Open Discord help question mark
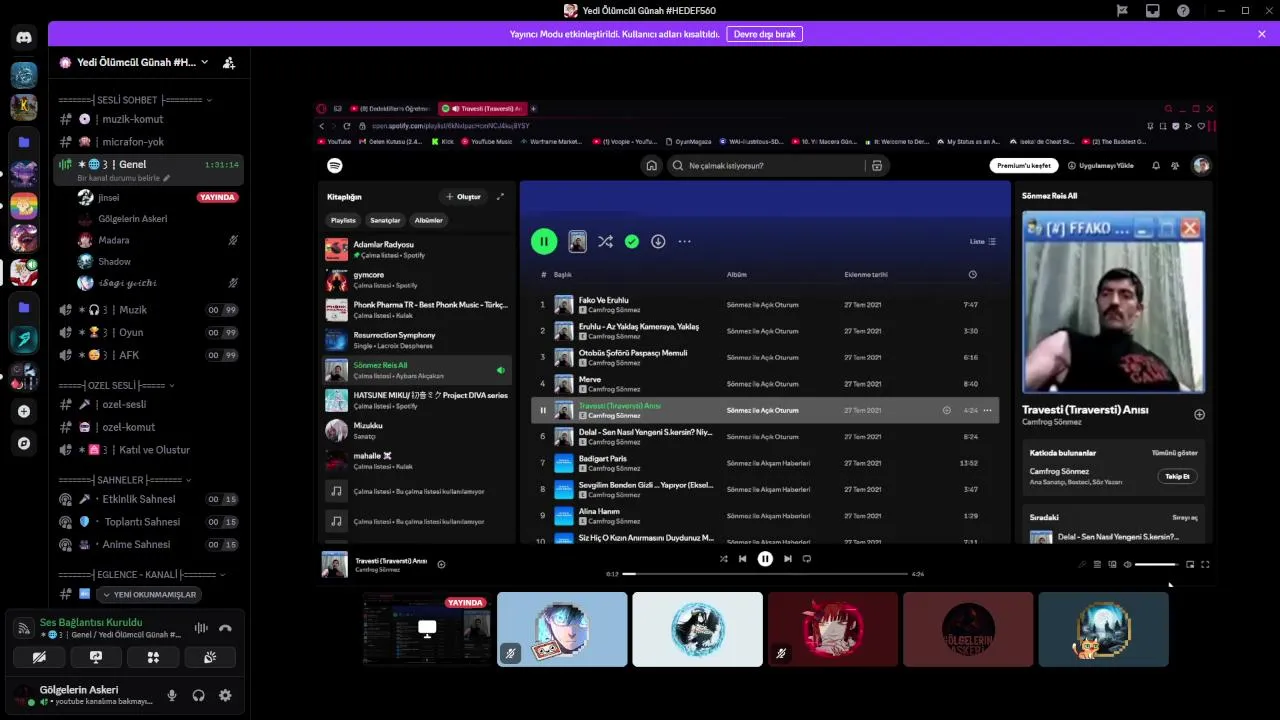Viewport: 1280px width, 720px height. coord(1183,10)
